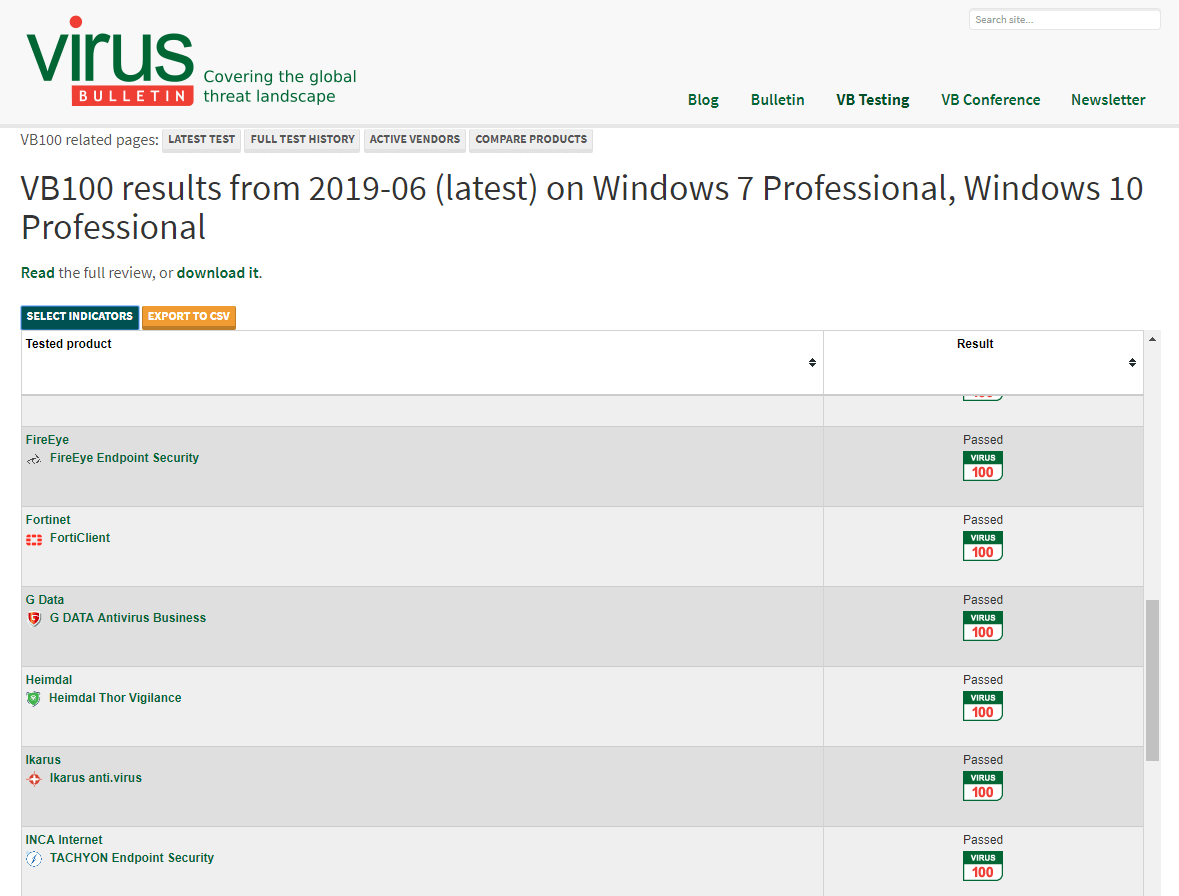Click the TACHYON Endpoint Security icon
The image size is (1179, 896).
(x=34, y=858)
